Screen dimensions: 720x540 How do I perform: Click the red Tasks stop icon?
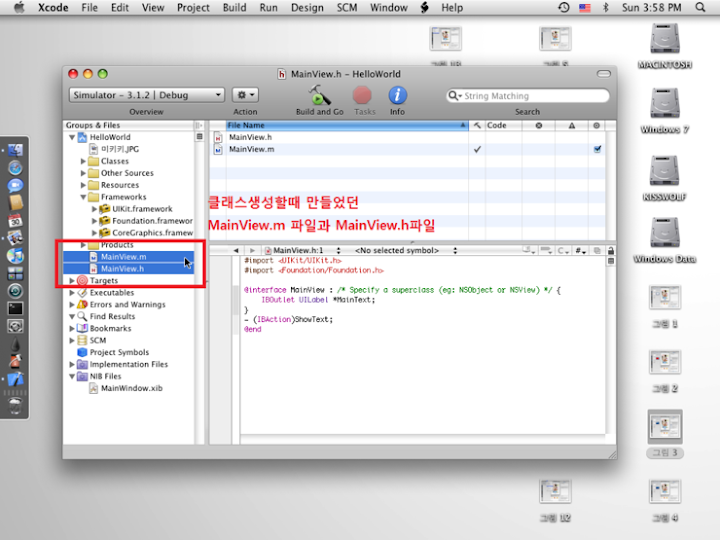[x=362, y=96]
